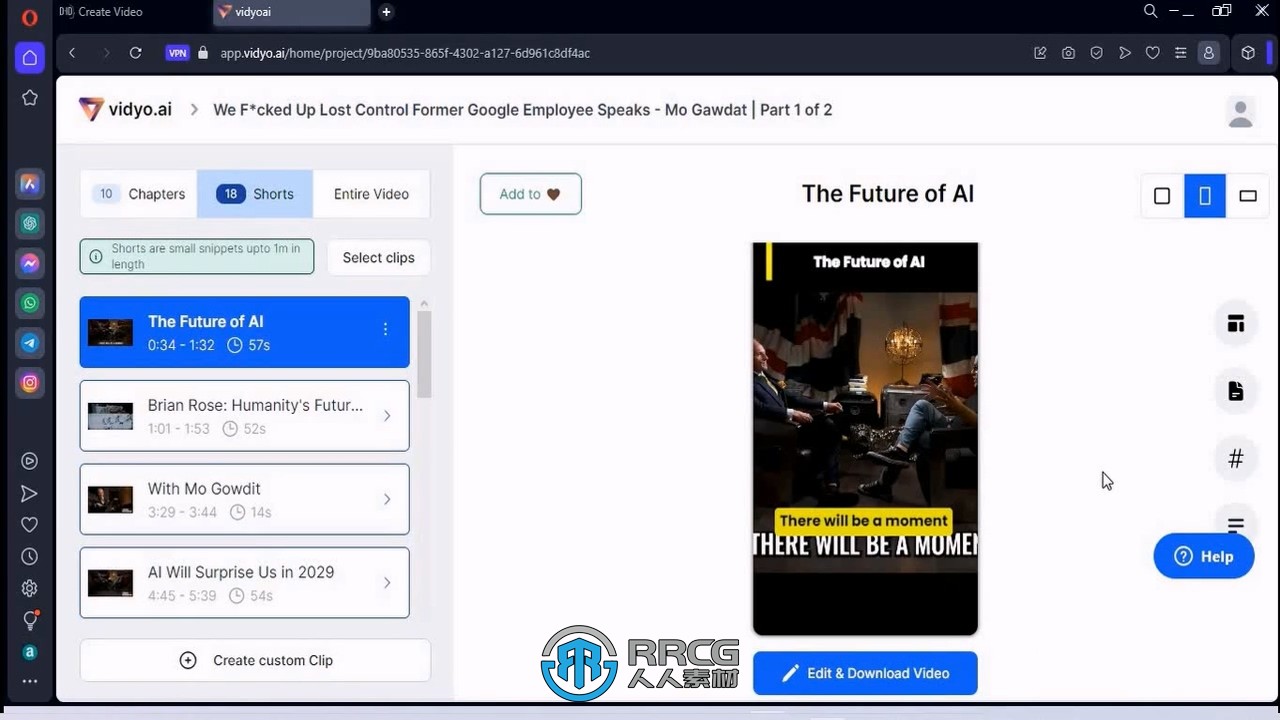Open the browser profile account icon
This screenshot has height=720, width=1280.
pyautogui.click(x=1208, y=53)
